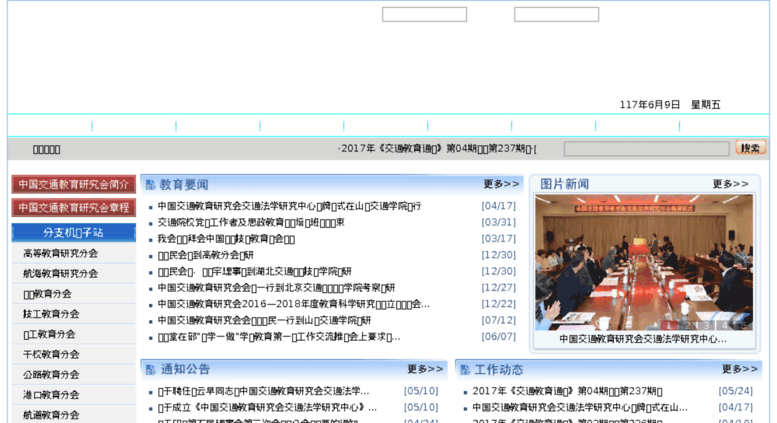Click 更多>> in the 通知公告 section
This screenshot has height=423, width=777.
coord(425,369)
